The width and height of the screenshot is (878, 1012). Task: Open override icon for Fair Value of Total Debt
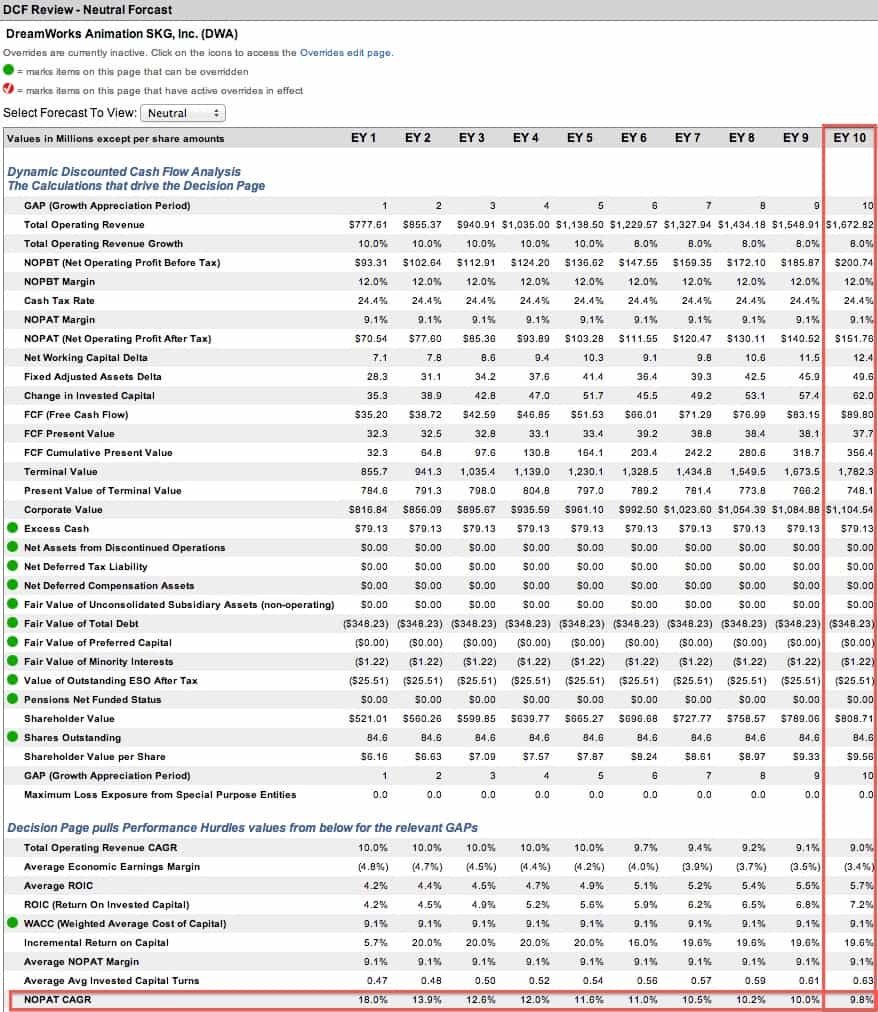point(12,623)
